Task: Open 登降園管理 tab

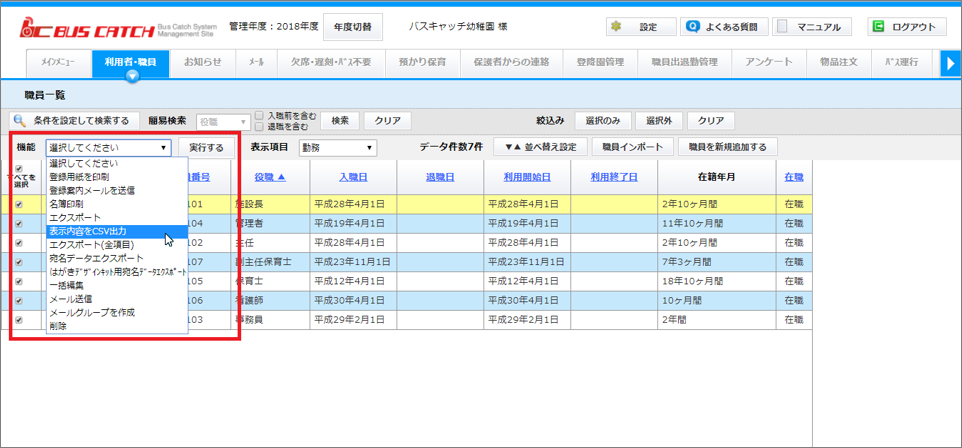Action: pos(600,63)
